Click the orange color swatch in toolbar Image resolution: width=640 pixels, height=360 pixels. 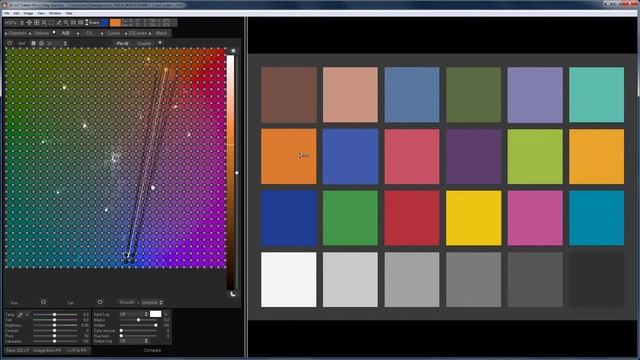click(x=116, y=23)
